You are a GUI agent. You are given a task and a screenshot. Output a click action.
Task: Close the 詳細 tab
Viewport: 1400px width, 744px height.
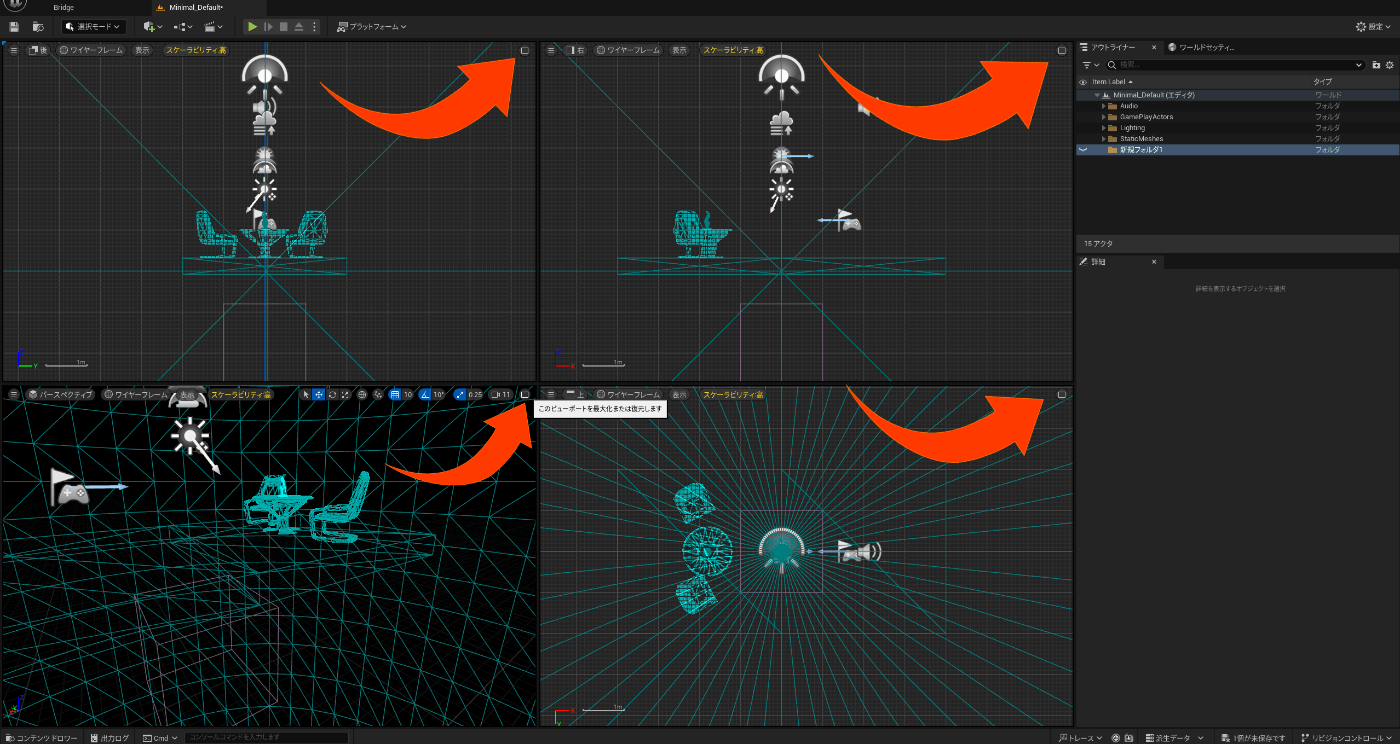(1153, 262)
